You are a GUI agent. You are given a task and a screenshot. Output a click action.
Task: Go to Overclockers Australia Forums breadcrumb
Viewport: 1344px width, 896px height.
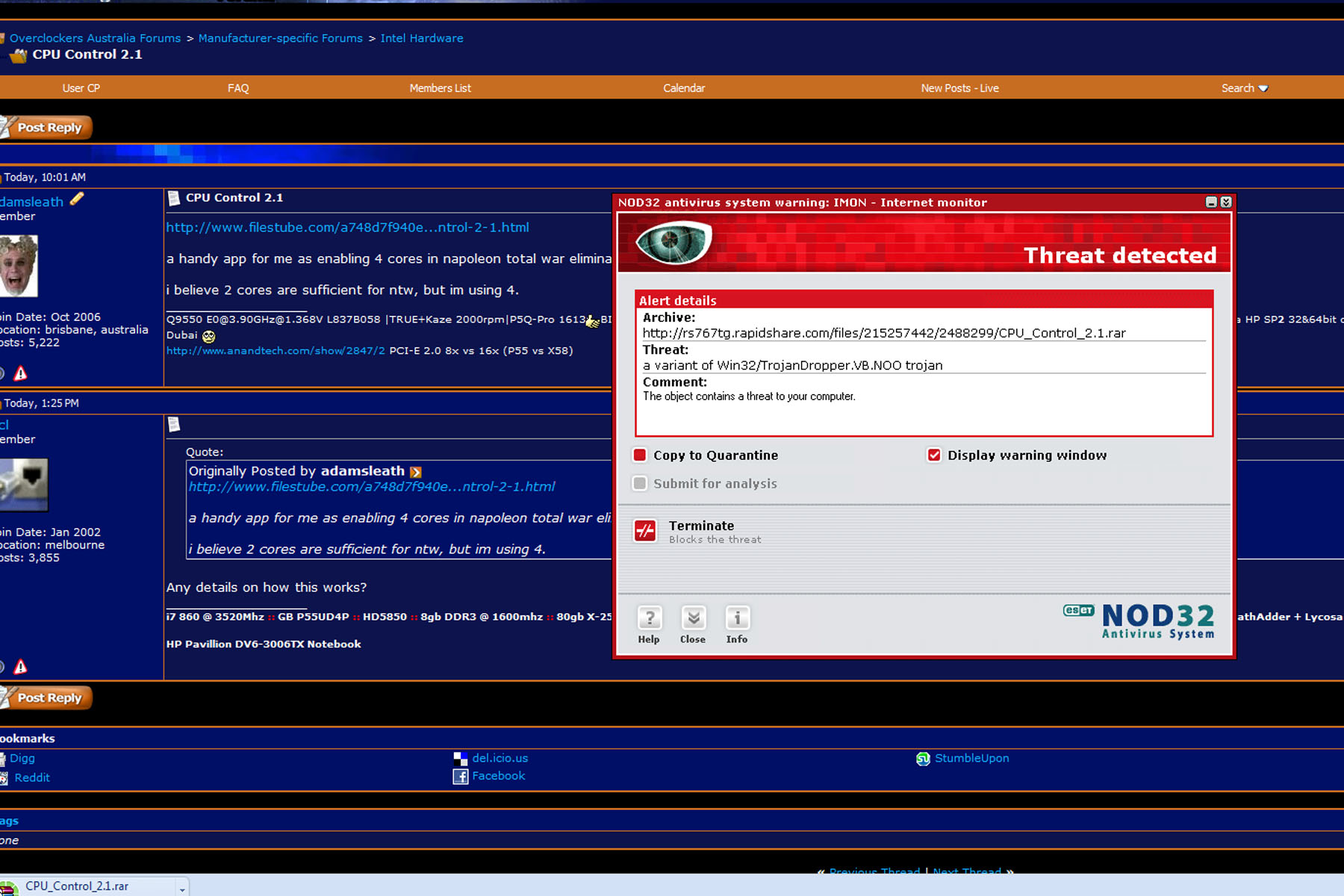click(95, 38)
